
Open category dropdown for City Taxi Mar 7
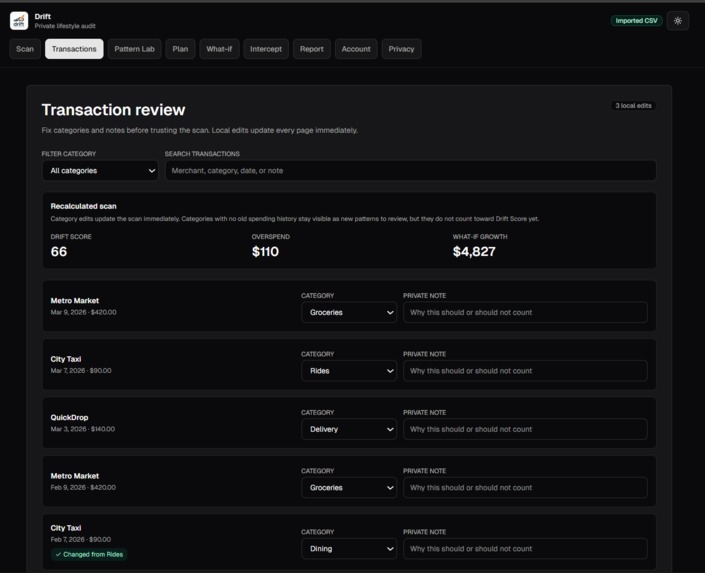tap(349, 371)
